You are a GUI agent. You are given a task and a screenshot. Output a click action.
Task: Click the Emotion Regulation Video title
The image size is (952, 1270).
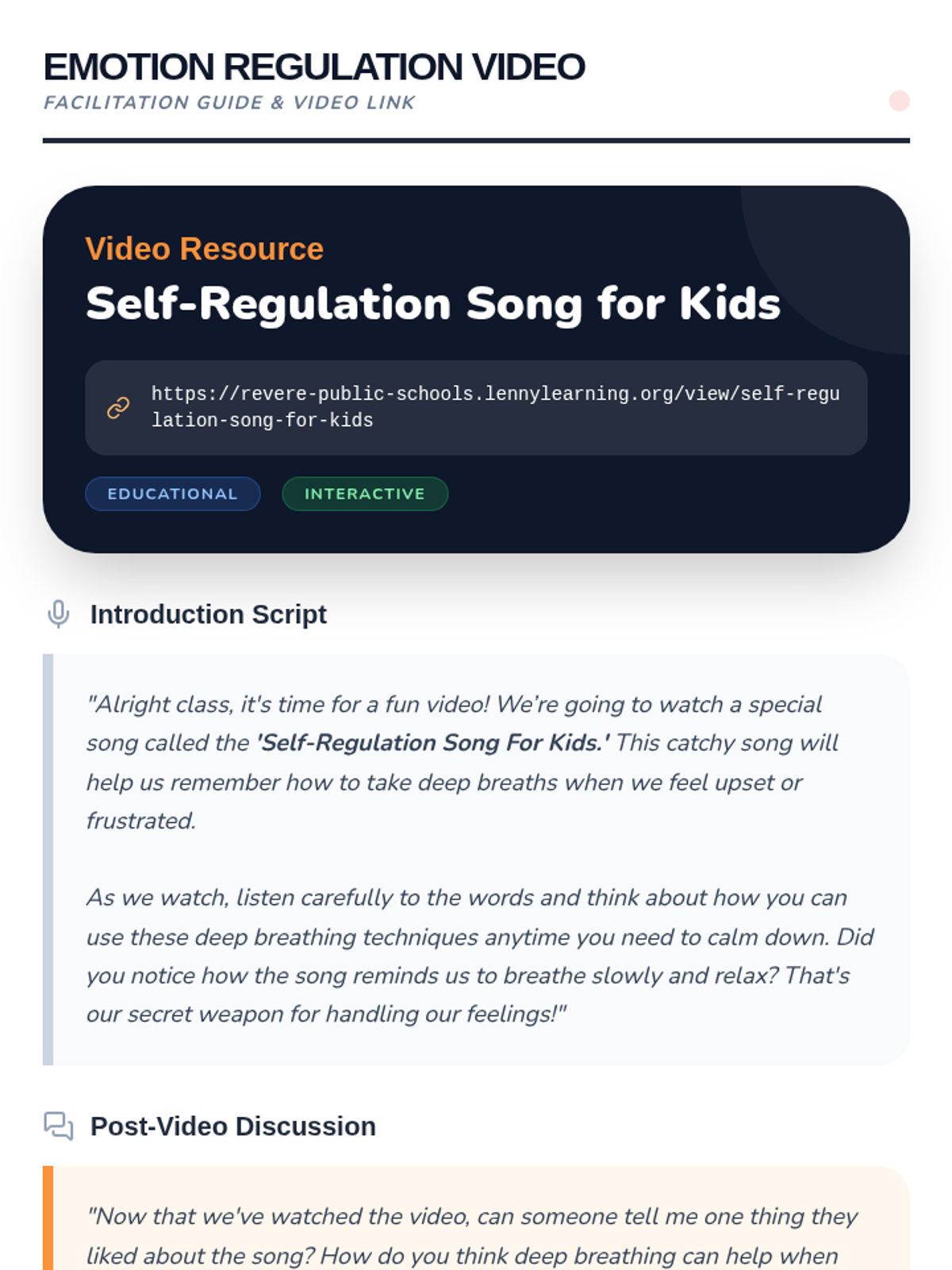[314, 67]
